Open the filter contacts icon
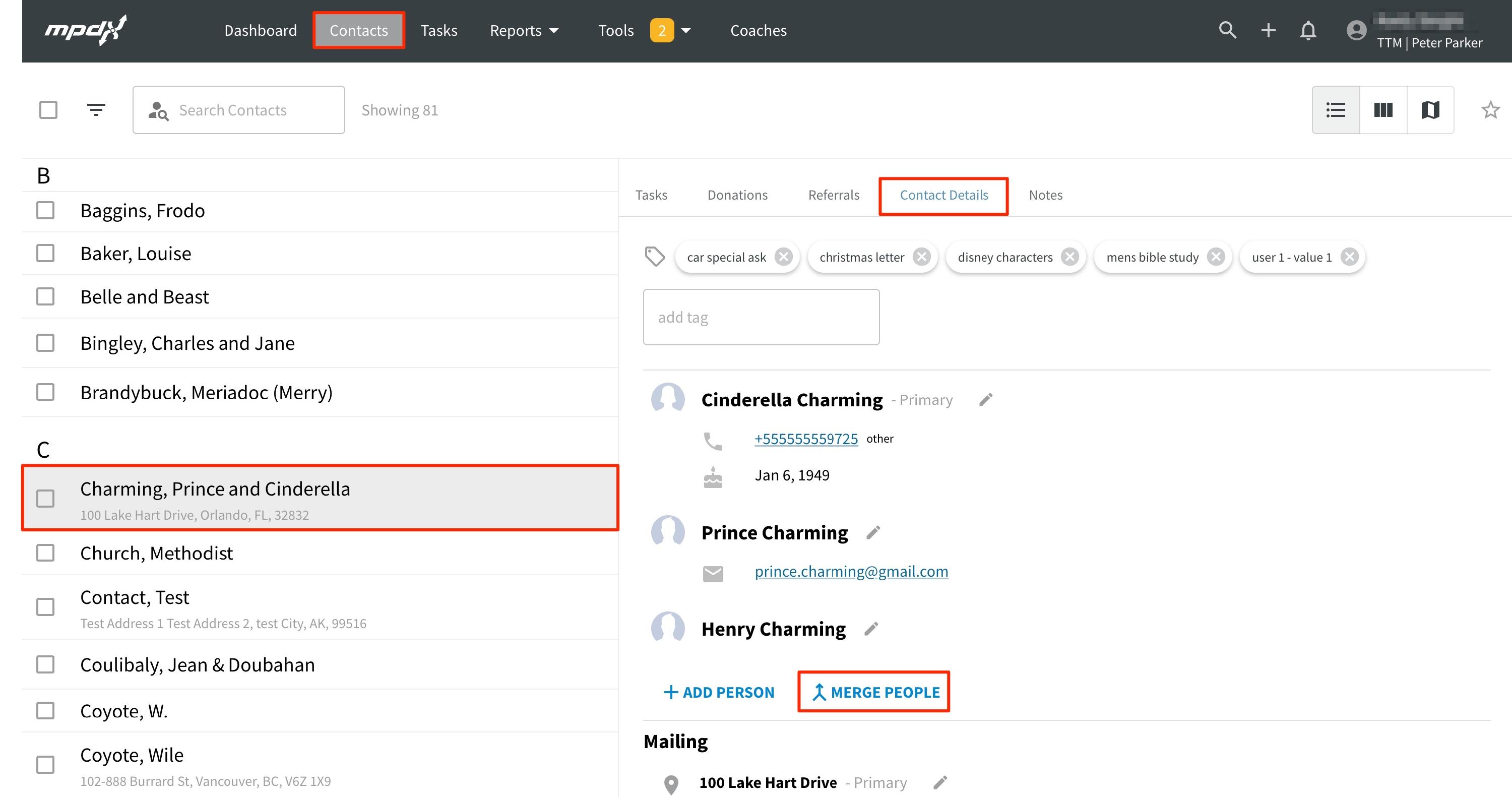The height and width of the screenshot is (797, 1512). coord(96,110)
